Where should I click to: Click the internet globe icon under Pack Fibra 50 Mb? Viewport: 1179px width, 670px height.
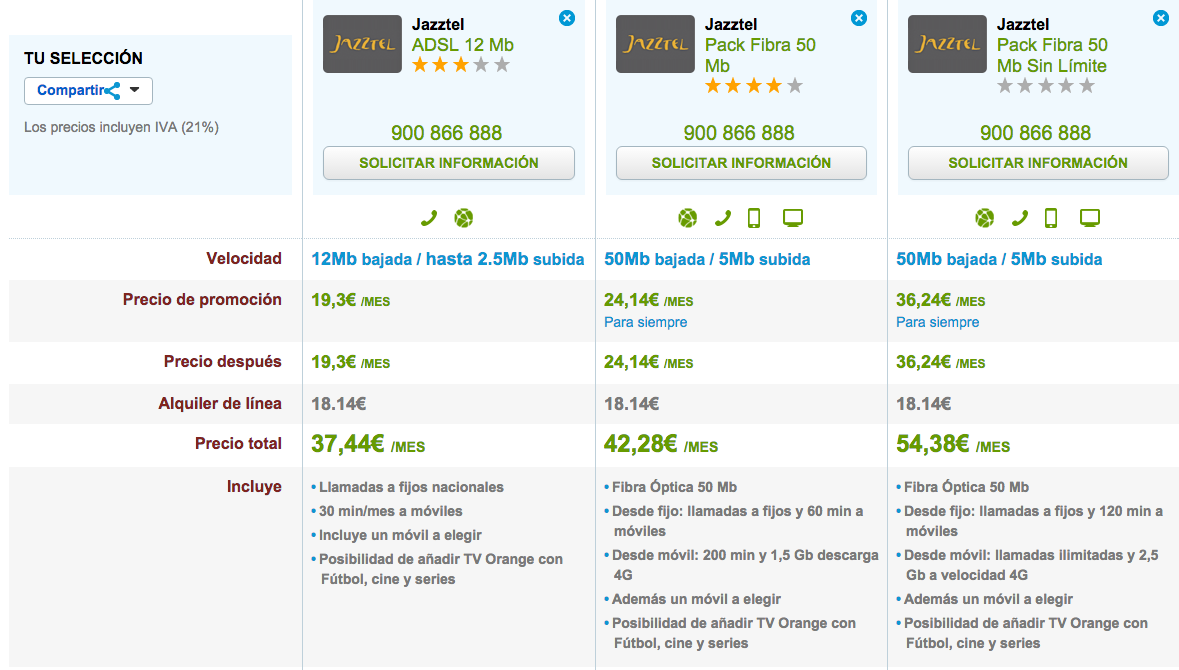[687, 218]
